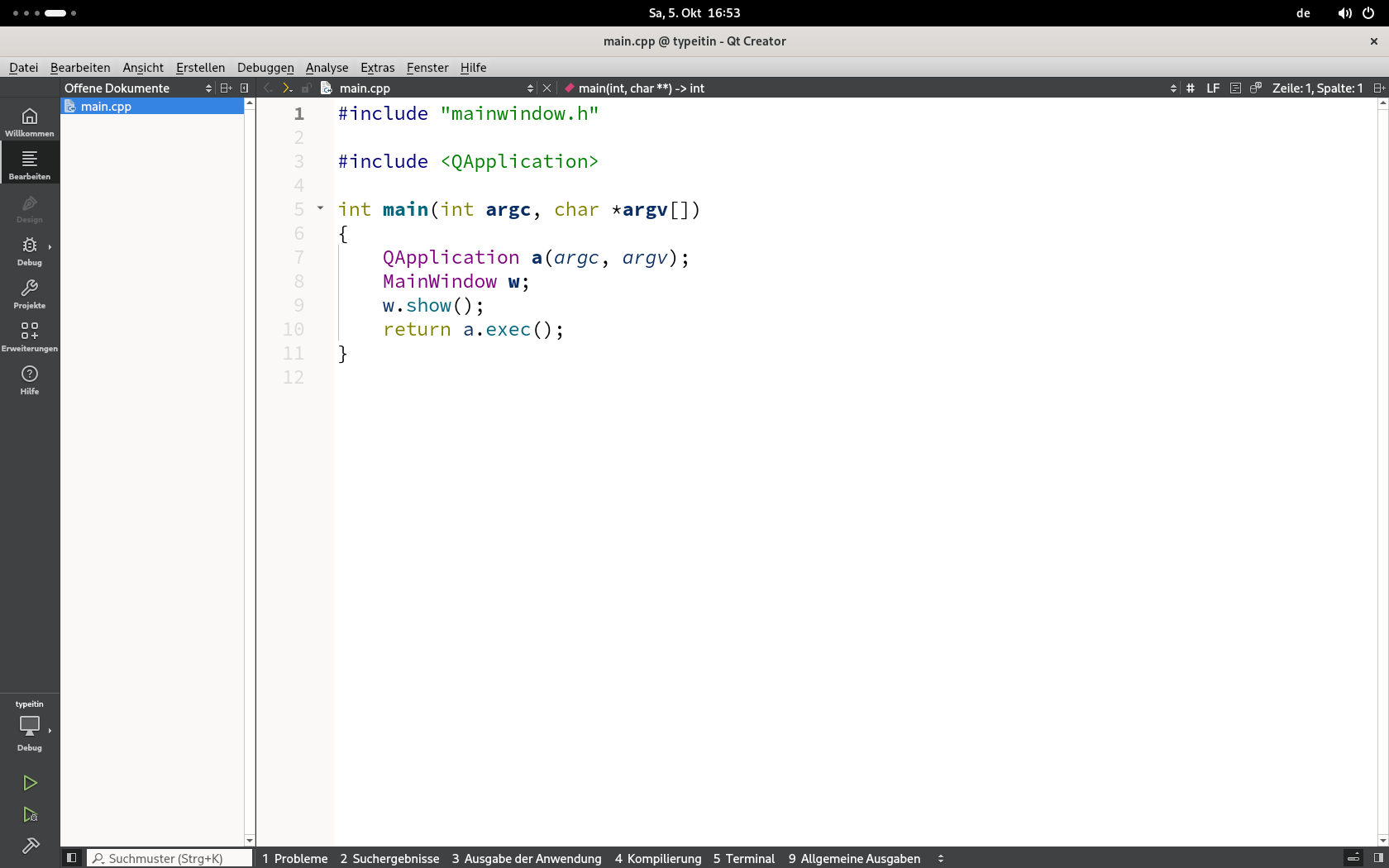Open the Hilfe menu
The height and width of the screenshot is (868, 1389).
[473, 68]
